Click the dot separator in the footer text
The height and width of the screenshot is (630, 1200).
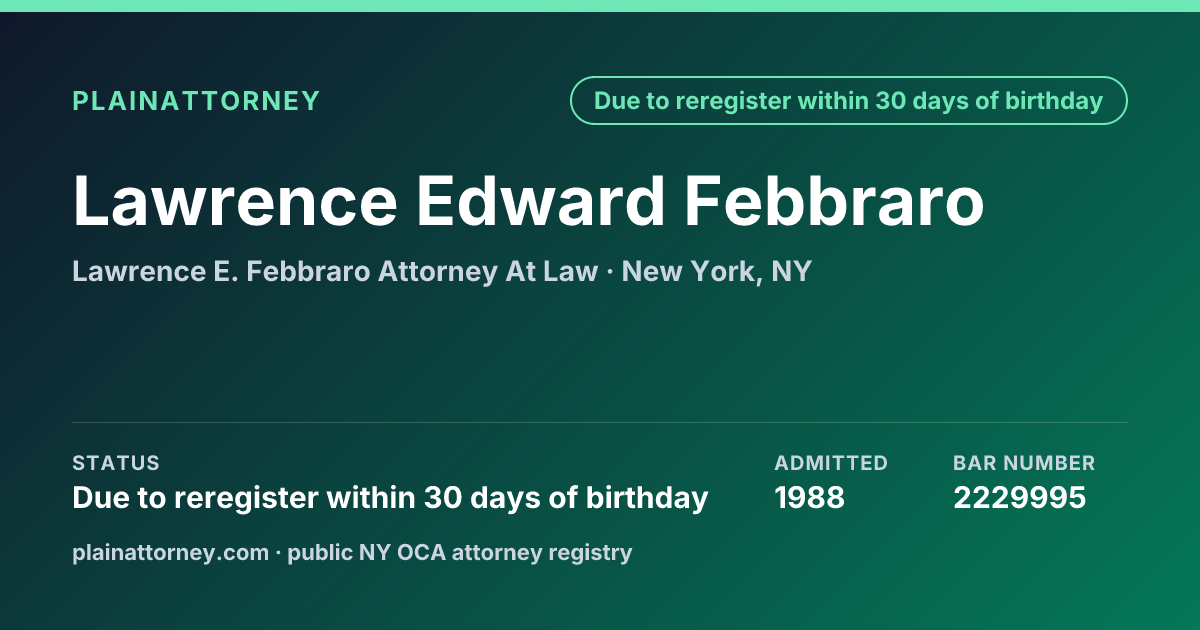click(x=278, y=552)
